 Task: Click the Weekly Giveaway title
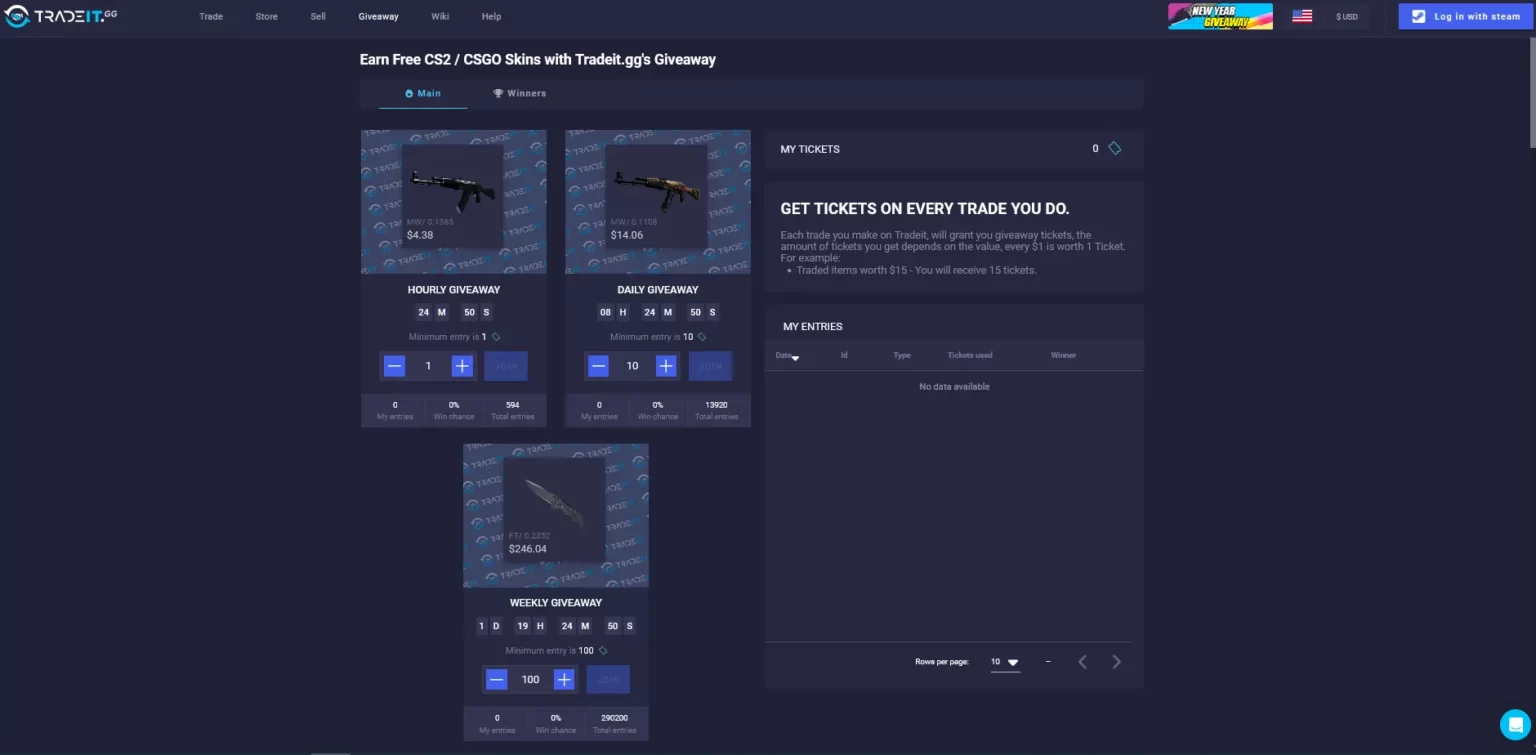tap(556, 603)
